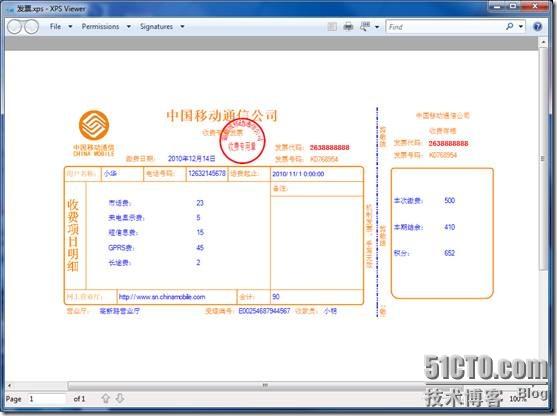Click the page view zoom icon

tap(365, 27)
